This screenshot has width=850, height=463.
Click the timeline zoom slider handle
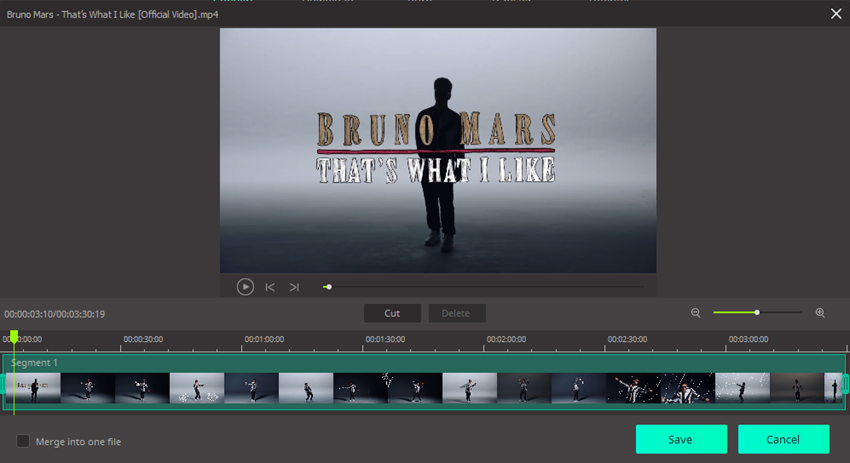click(x=757, y=313)
